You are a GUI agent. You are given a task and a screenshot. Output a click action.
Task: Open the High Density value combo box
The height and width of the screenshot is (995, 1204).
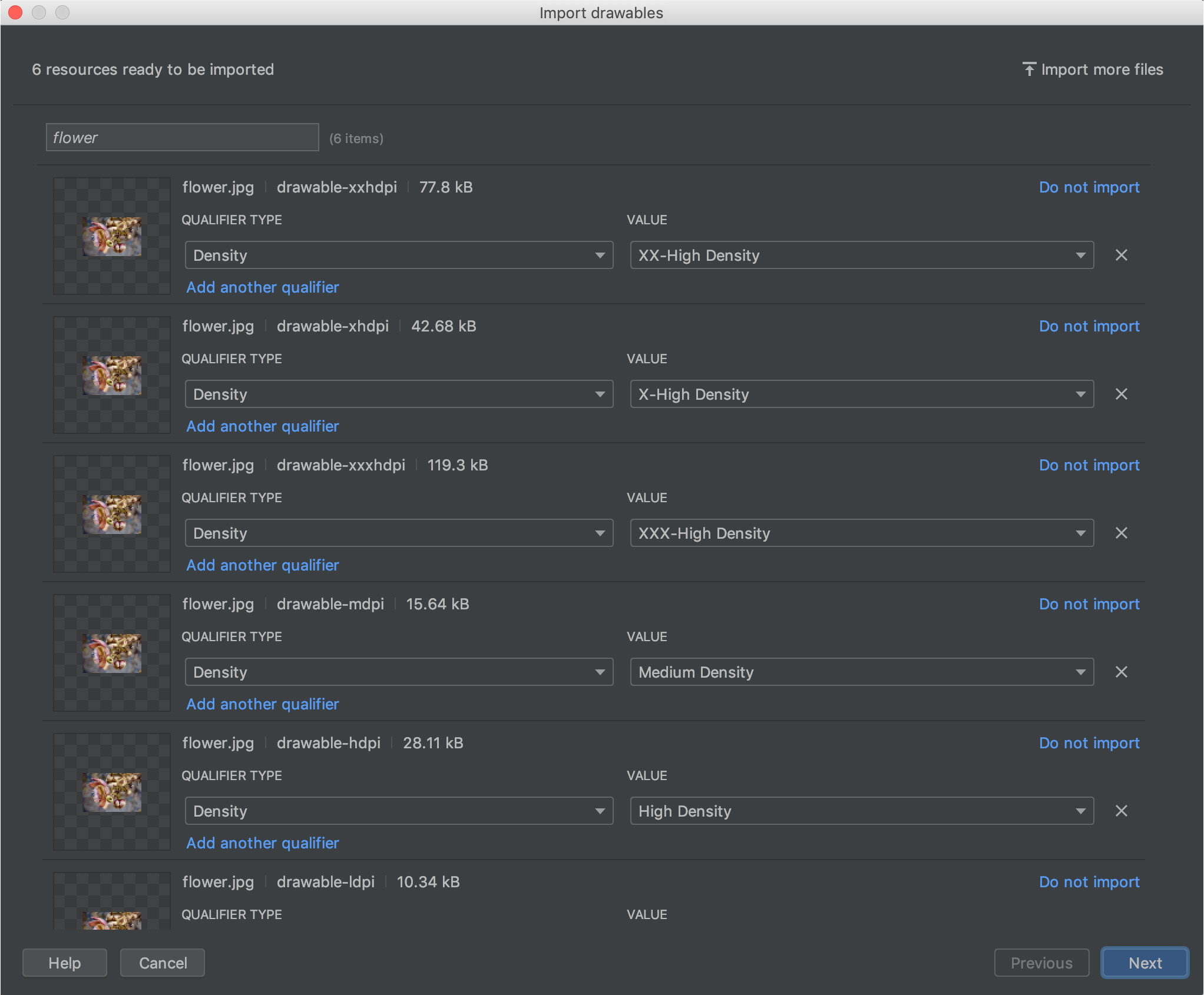[861, 811]
